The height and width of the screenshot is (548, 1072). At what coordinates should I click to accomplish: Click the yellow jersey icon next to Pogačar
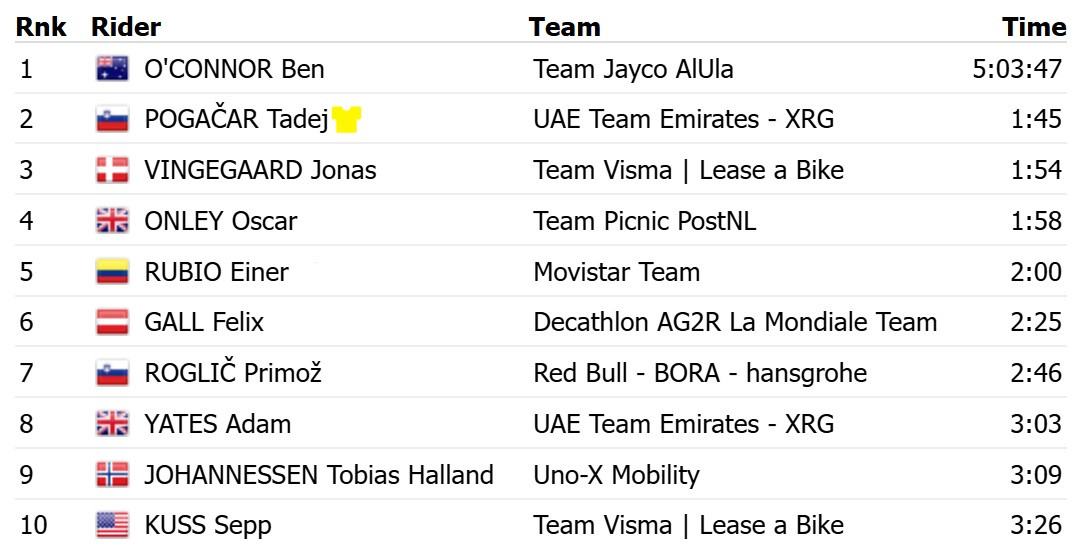347,120
